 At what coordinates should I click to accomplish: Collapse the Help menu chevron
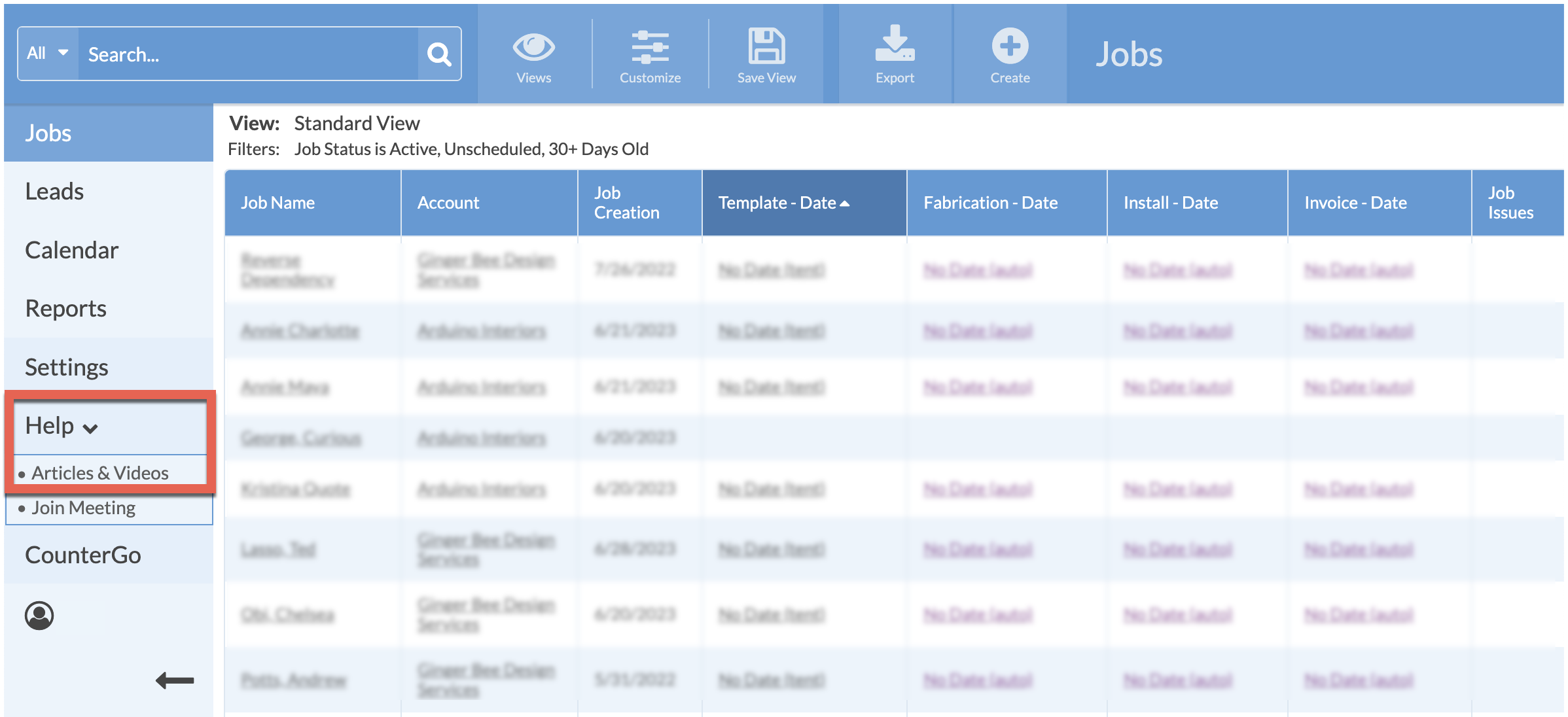click(x=90, y=428)
